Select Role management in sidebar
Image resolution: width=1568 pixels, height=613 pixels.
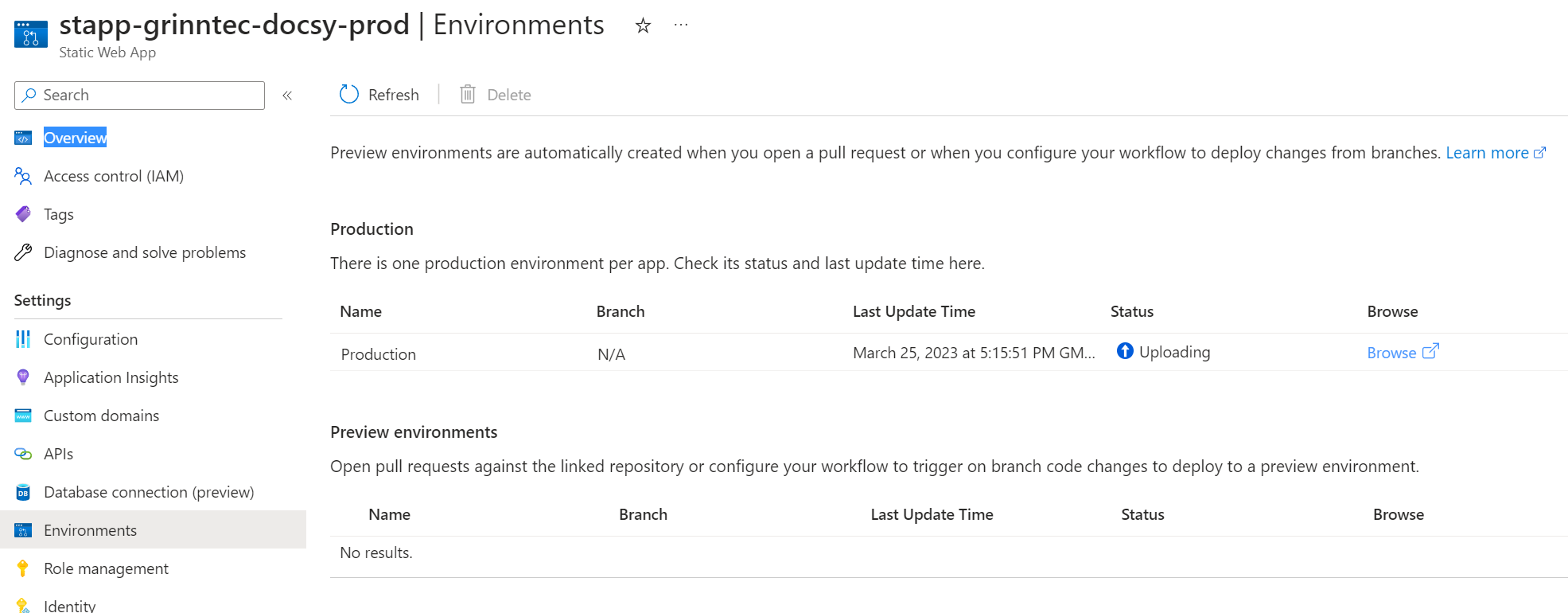(x=106, y=568)
